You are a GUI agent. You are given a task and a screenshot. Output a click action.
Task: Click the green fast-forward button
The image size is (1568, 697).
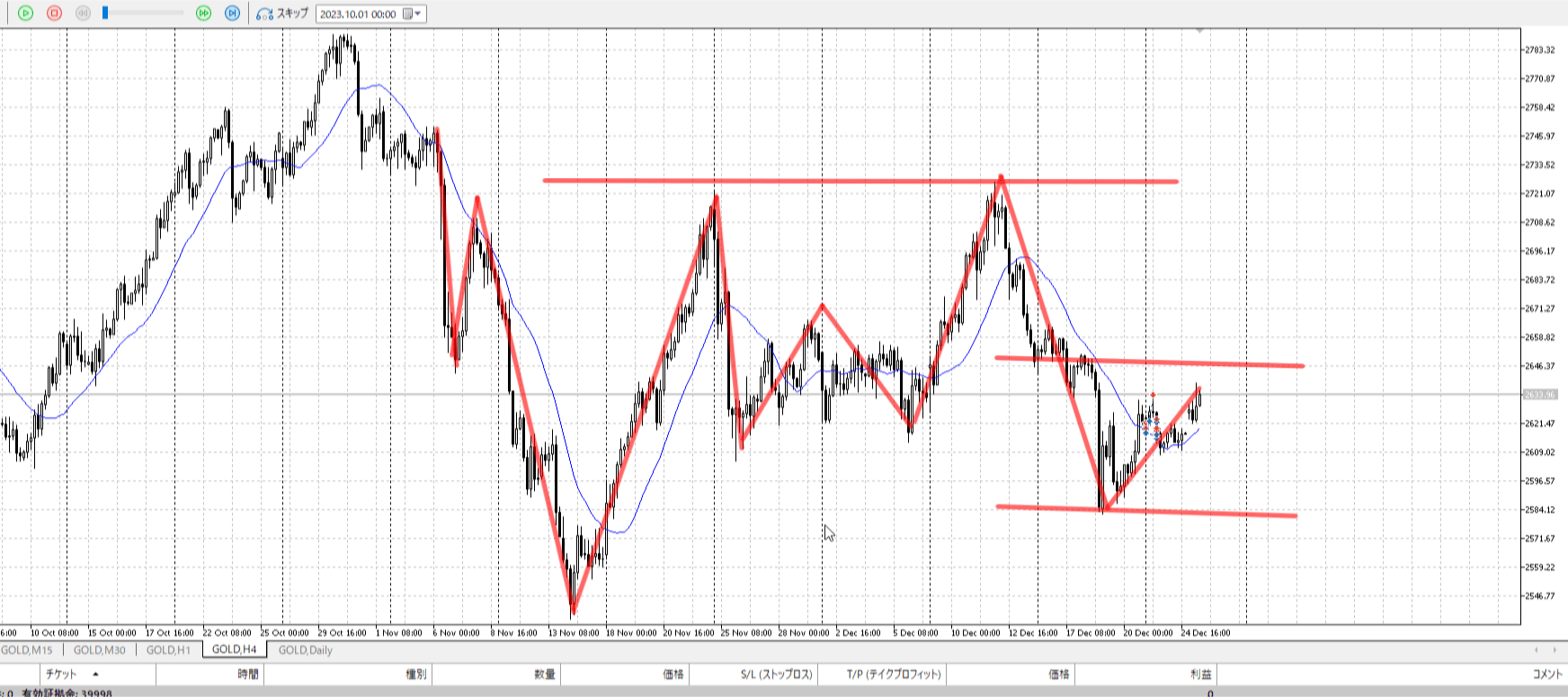[x=203, y=13]
